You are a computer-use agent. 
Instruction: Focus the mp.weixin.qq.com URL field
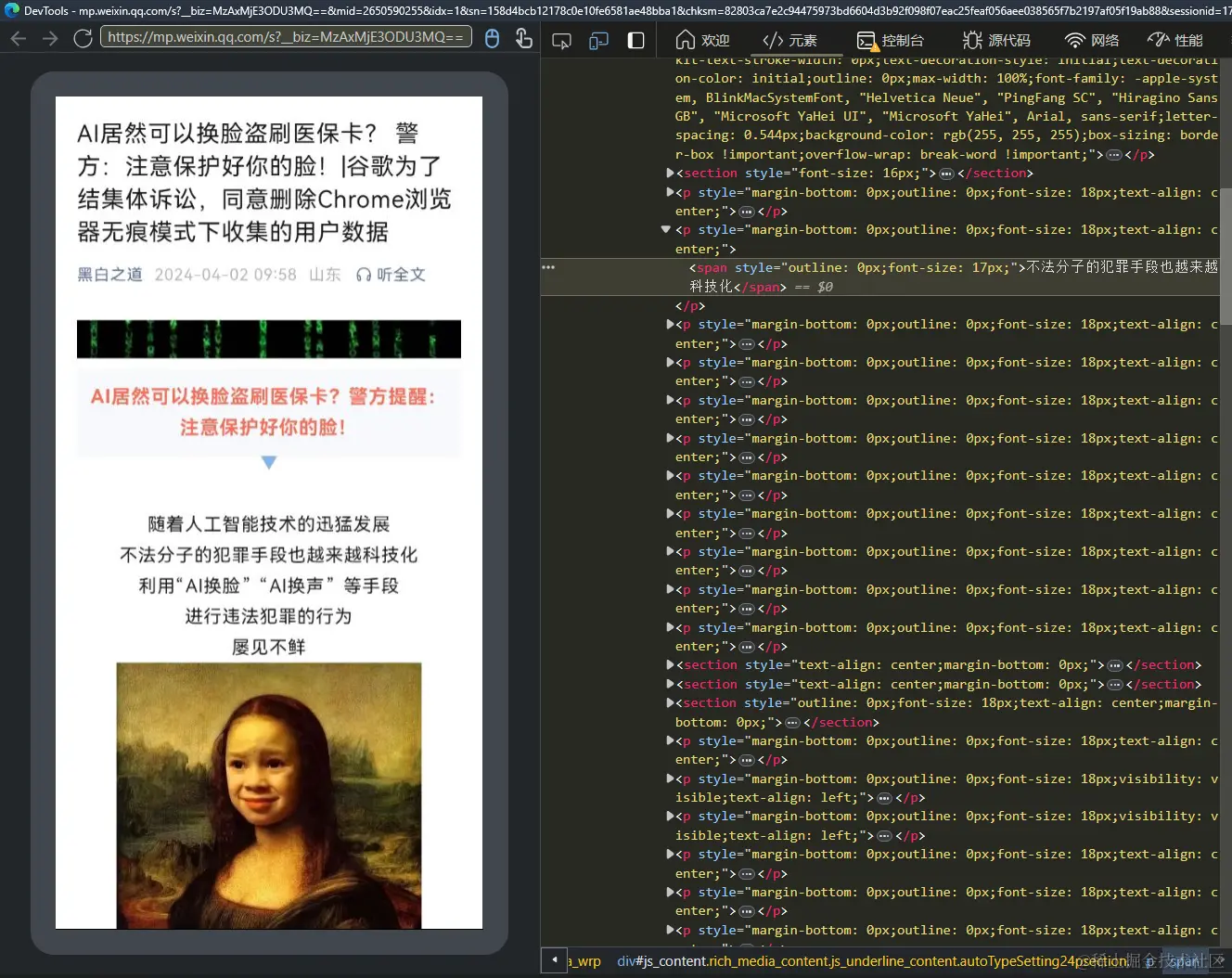(x=286, y=37)
